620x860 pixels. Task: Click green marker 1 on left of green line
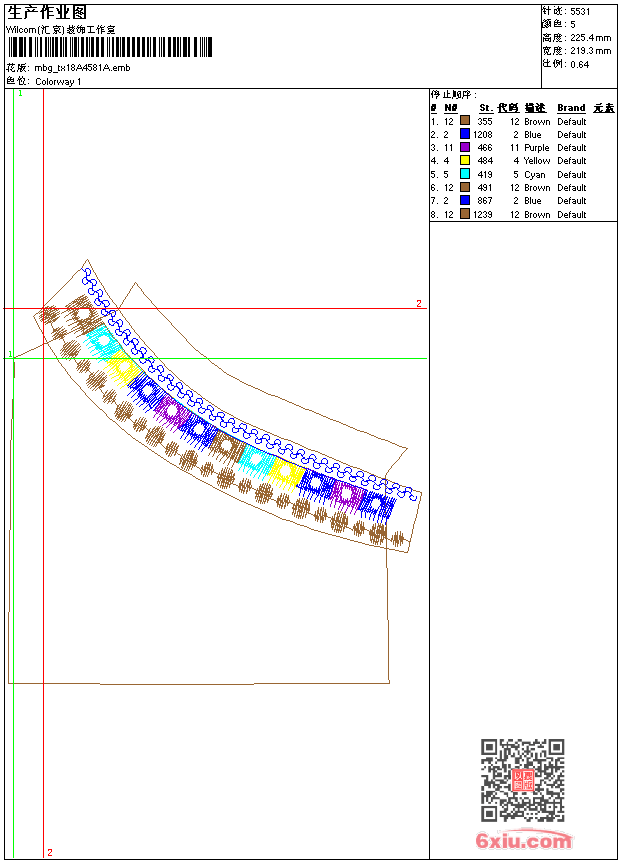10,355
